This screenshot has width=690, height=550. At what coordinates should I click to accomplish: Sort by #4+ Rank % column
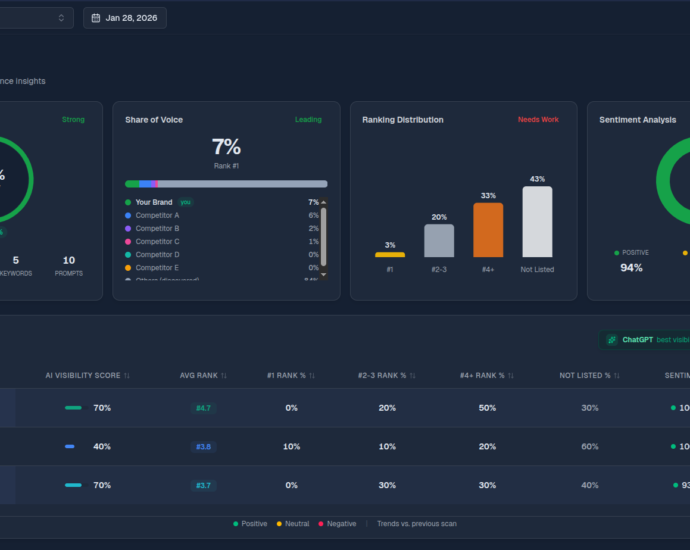512,376
